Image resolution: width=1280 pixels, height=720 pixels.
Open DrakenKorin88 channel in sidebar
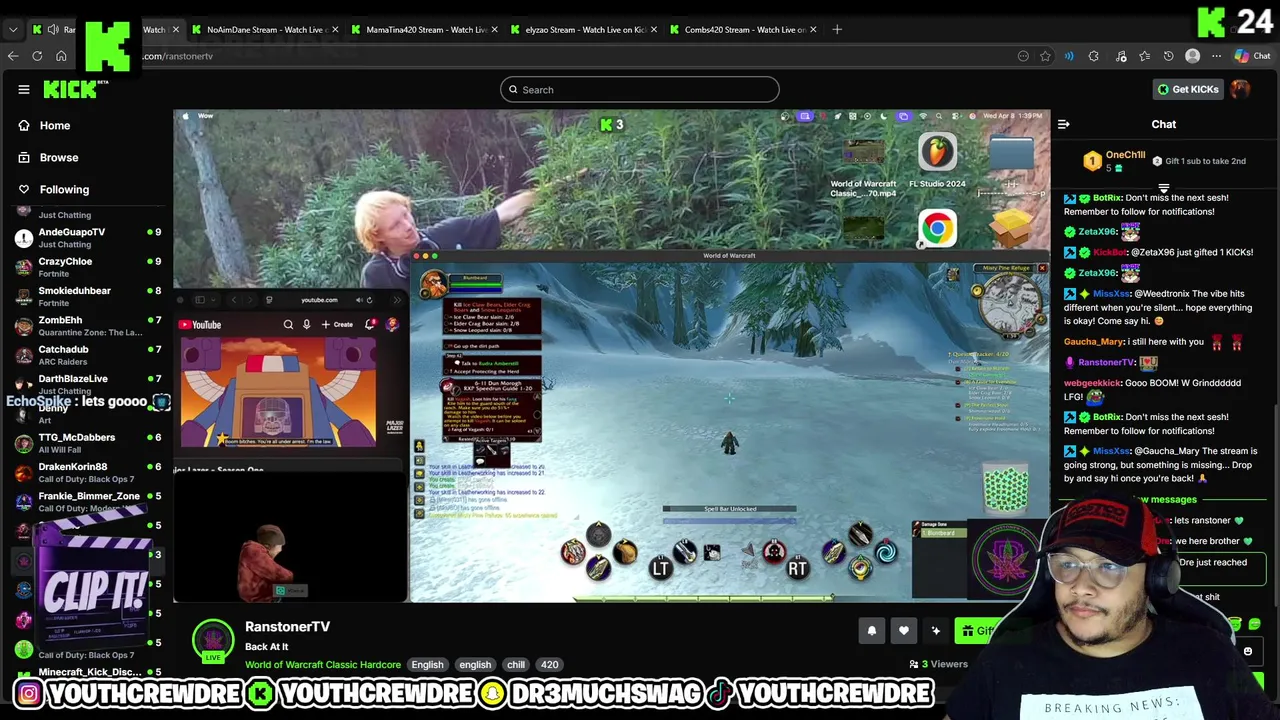pos(90,472)
